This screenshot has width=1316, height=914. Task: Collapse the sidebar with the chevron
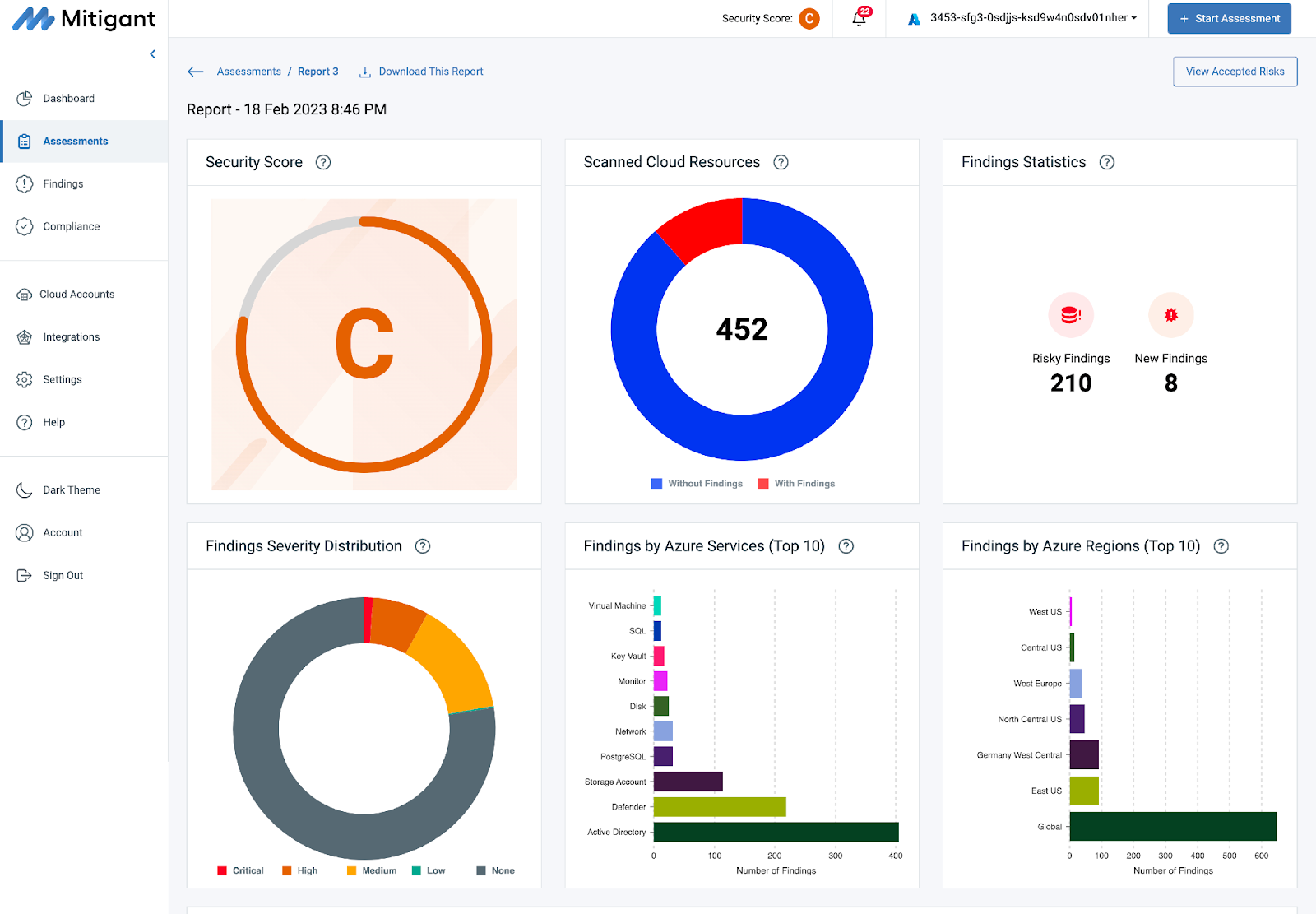tap(152, 54)
